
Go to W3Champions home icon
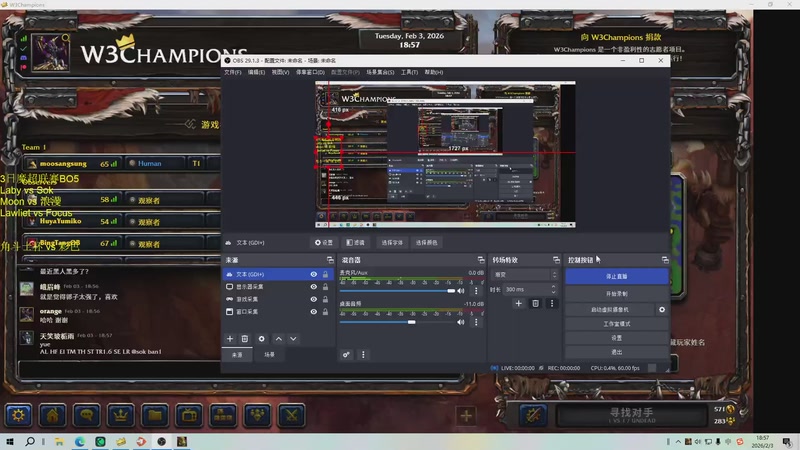pos(53,415)
